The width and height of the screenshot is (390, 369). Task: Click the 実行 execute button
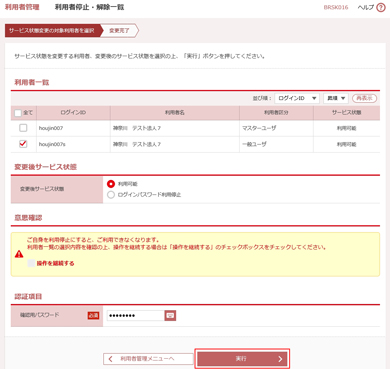[242, 359]
